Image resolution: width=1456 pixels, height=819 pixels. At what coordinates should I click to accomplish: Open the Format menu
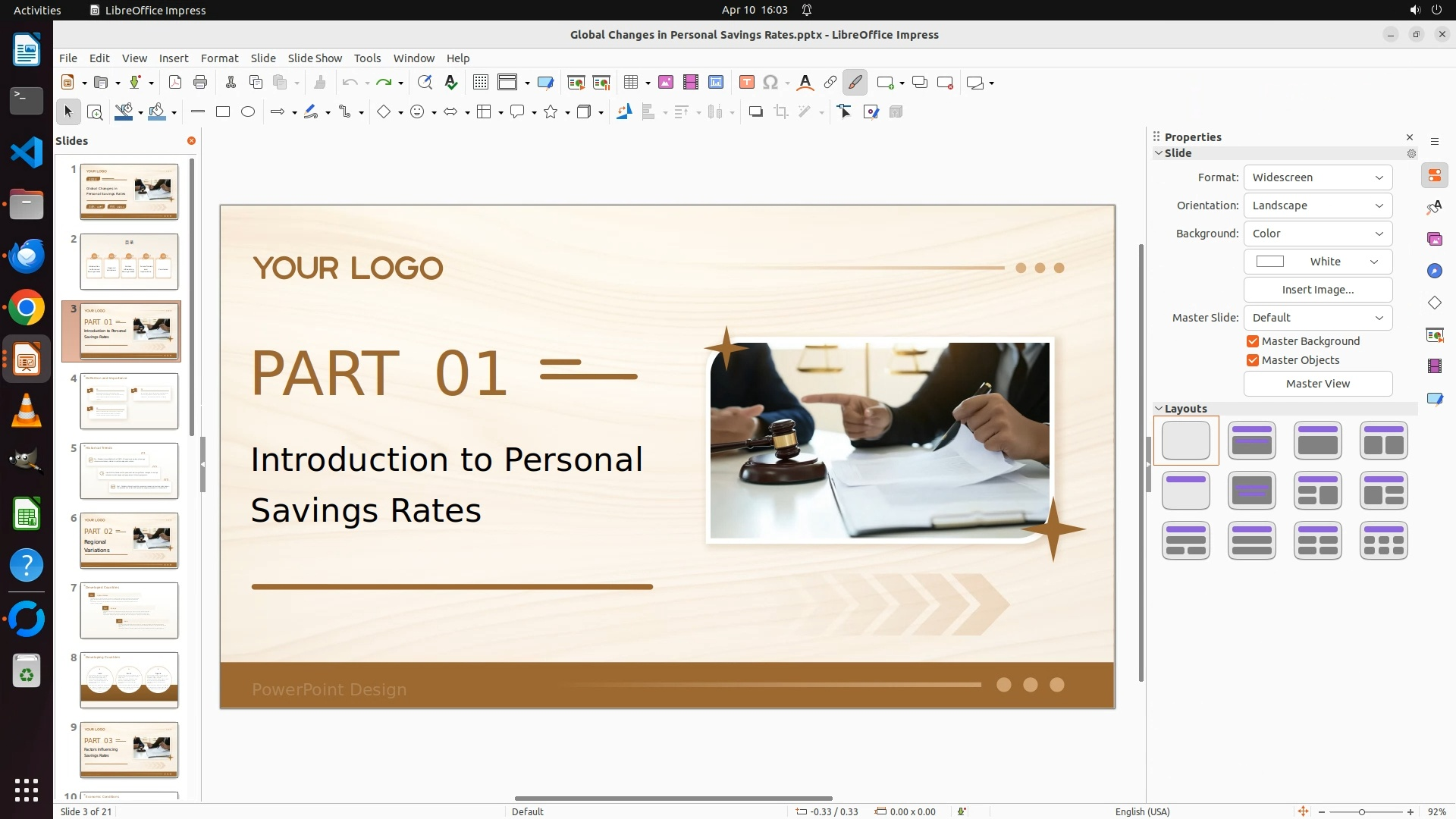[219, 58]
